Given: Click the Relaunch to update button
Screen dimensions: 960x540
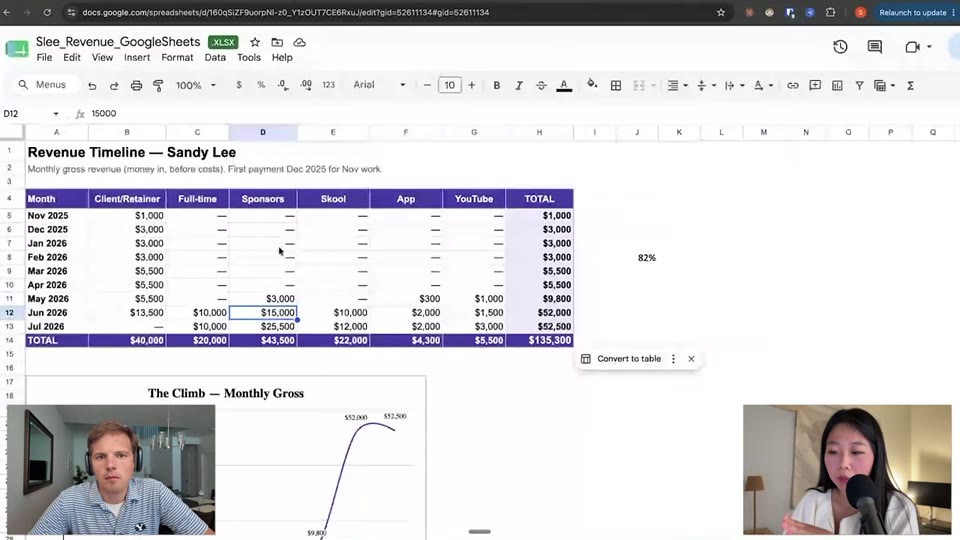Looking at the screenshot, I should click(x=912, y=12).
